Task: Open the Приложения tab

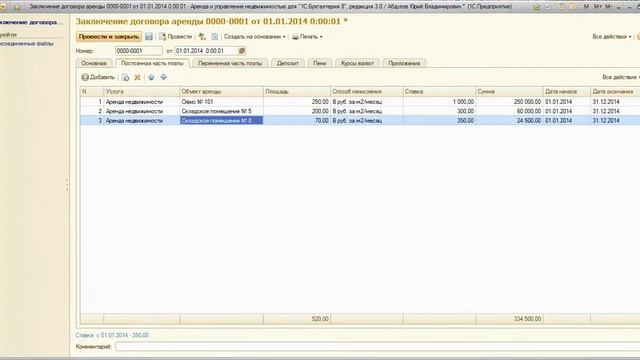Action: (x=404, y=63)
